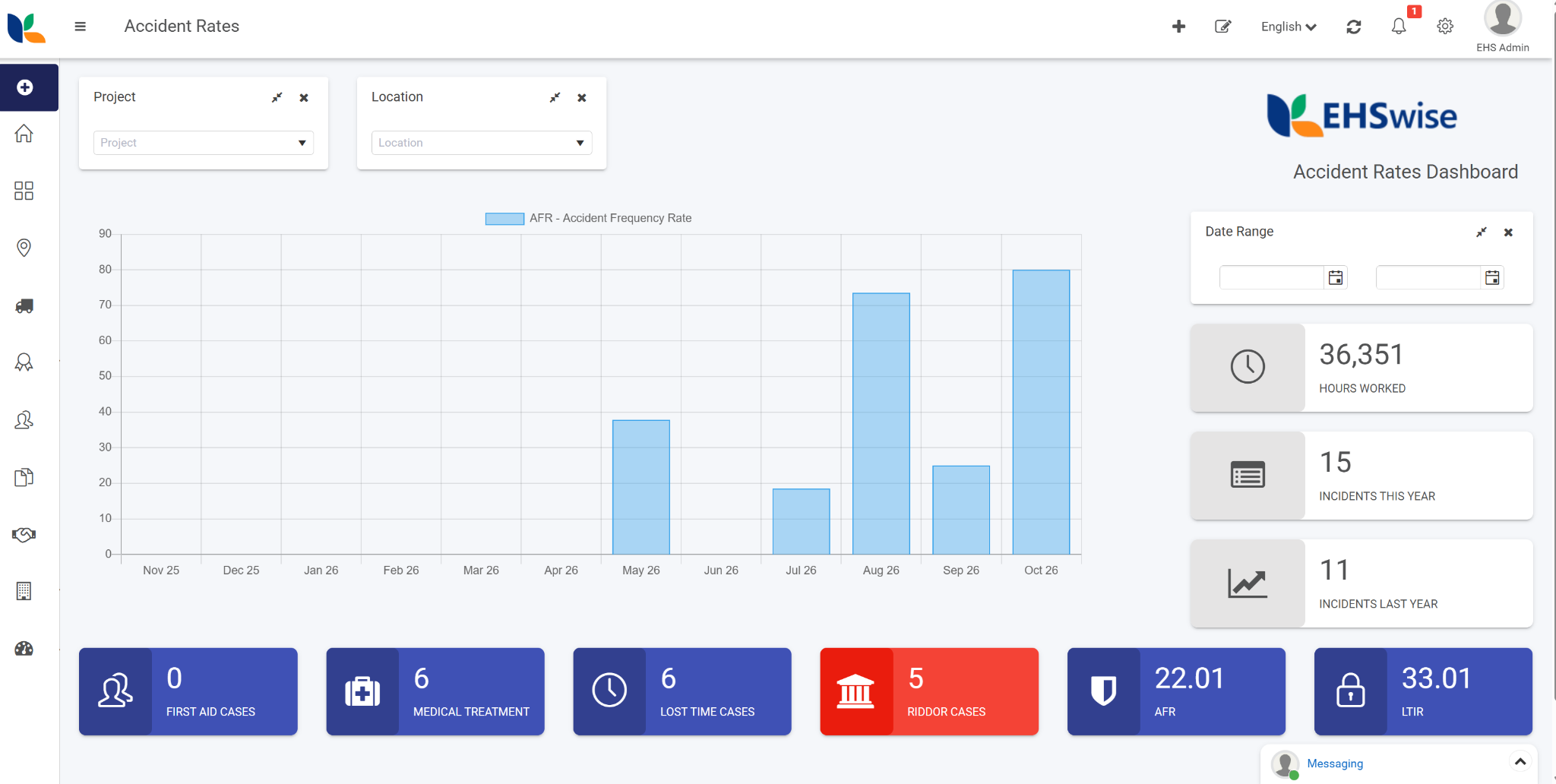
Task: Open the edit pencil icon in header
Action: 1222,27
